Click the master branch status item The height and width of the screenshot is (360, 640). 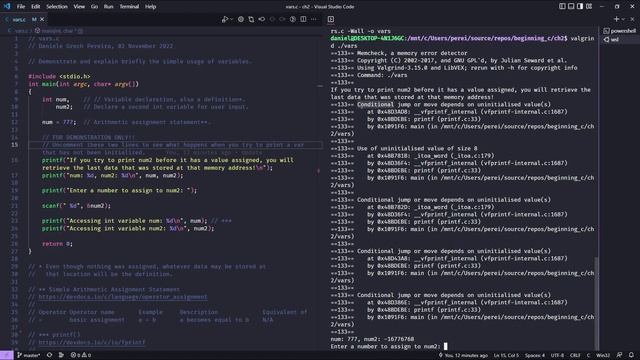click(29, 355)
